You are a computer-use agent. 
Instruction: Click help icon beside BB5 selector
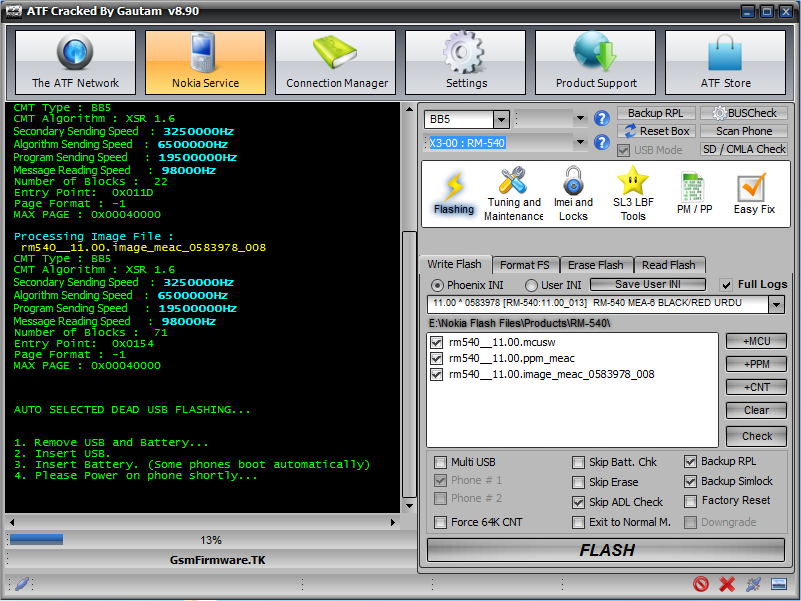point(602,119)
